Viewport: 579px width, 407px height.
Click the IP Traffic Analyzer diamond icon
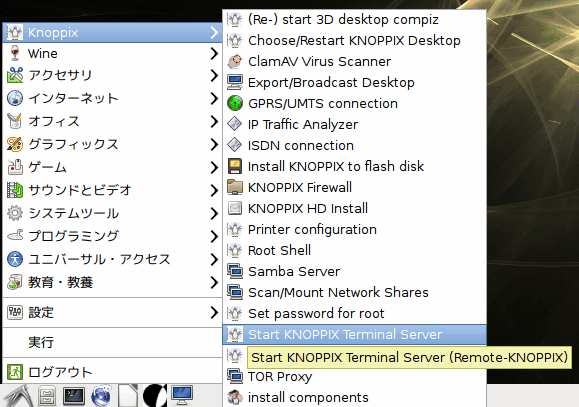pyautogui.click(x=235, y=124)
